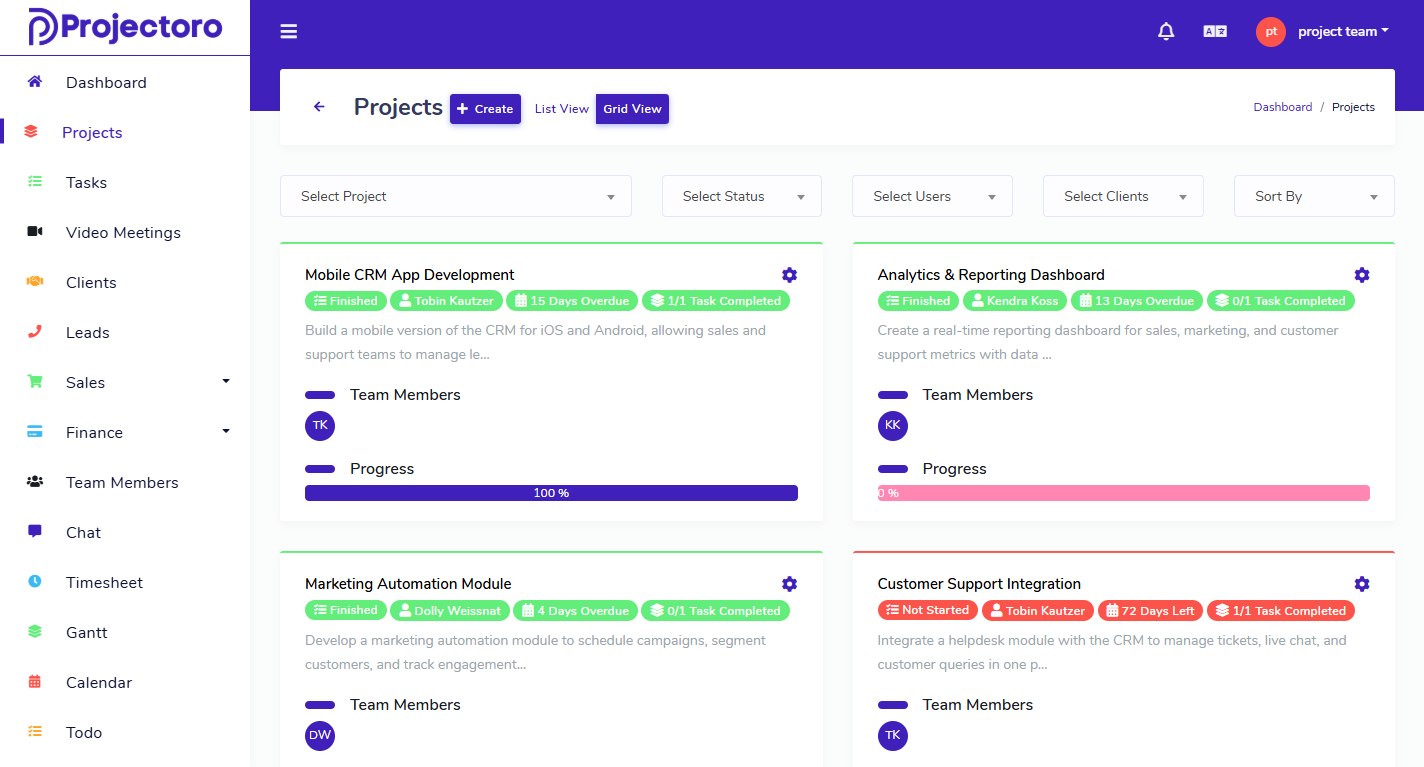Expand the Sales sidebar submenu
Image resolution: width=1424 pixels, height=767 pixels.
click(125, 382)
